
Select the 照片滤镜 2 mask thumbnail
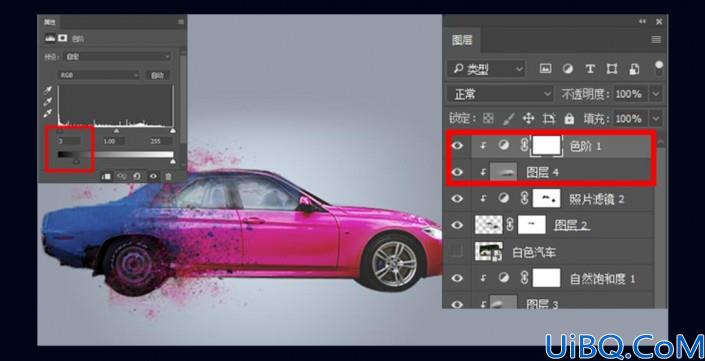(x=546, y=198)
